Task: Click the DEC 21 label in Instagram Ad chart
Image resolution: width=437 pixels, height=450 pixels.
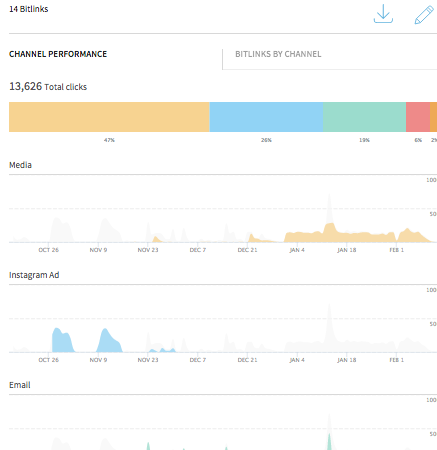Action: click(x=247, y=360)
